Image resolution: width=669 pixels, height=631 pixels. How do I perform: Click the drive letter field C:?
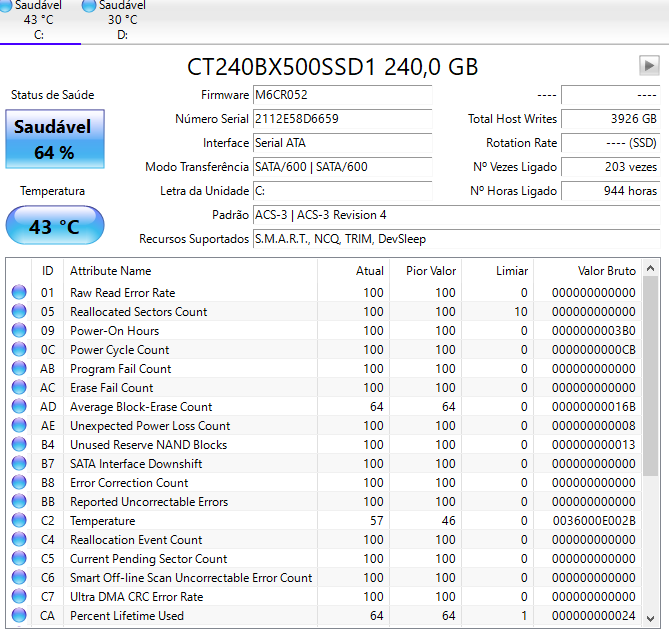point(342,191)
